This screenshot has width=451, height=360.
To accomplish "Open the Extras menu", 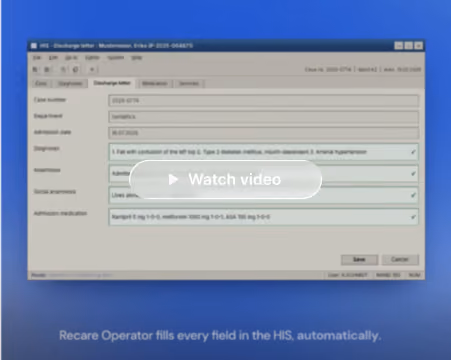I will click(x=92, y=58).
